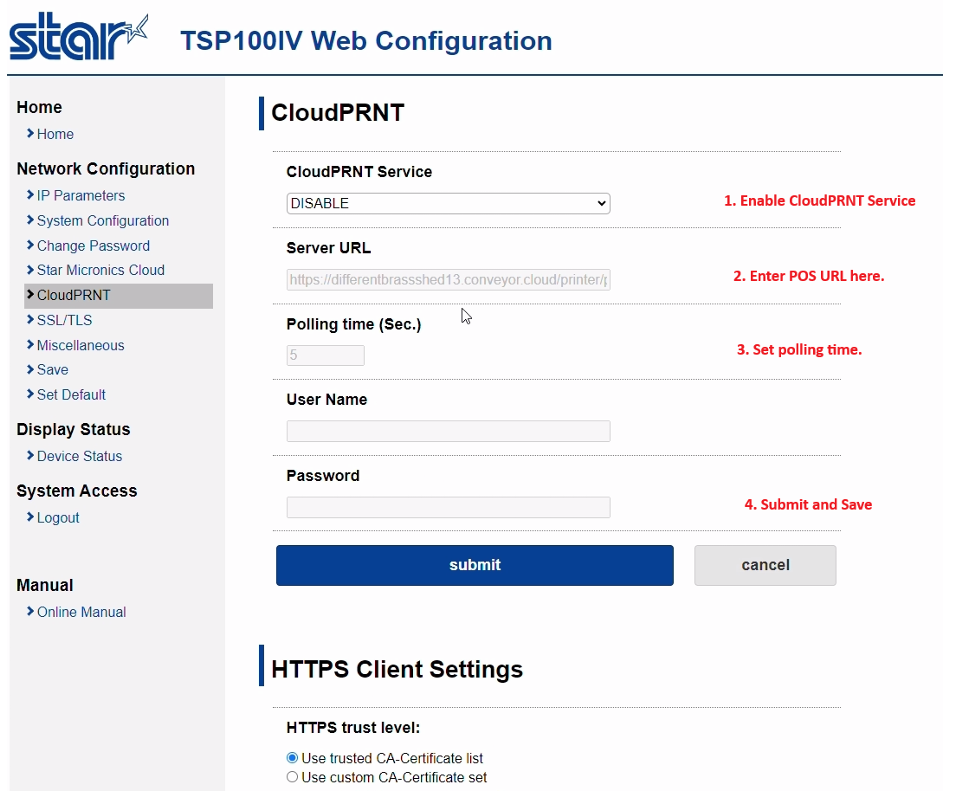Click the Polling time field
This screenshot has height=799, width=979.
325,355
